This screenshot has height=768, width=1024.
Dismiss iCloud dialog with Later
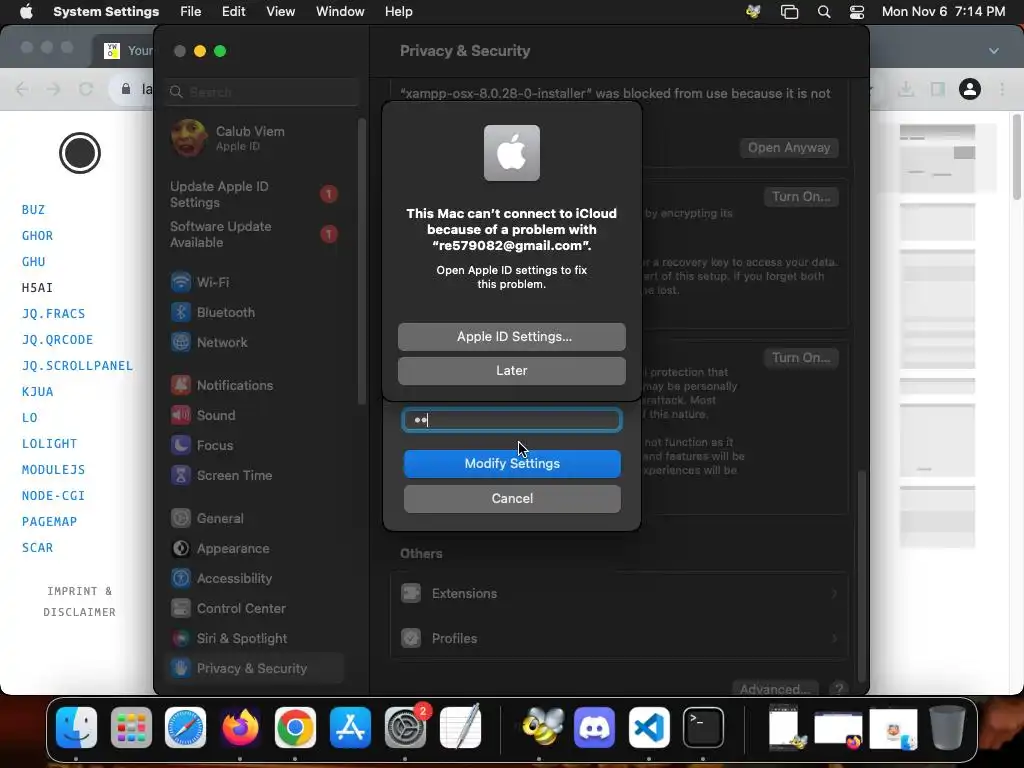click(x=511, y=370)
